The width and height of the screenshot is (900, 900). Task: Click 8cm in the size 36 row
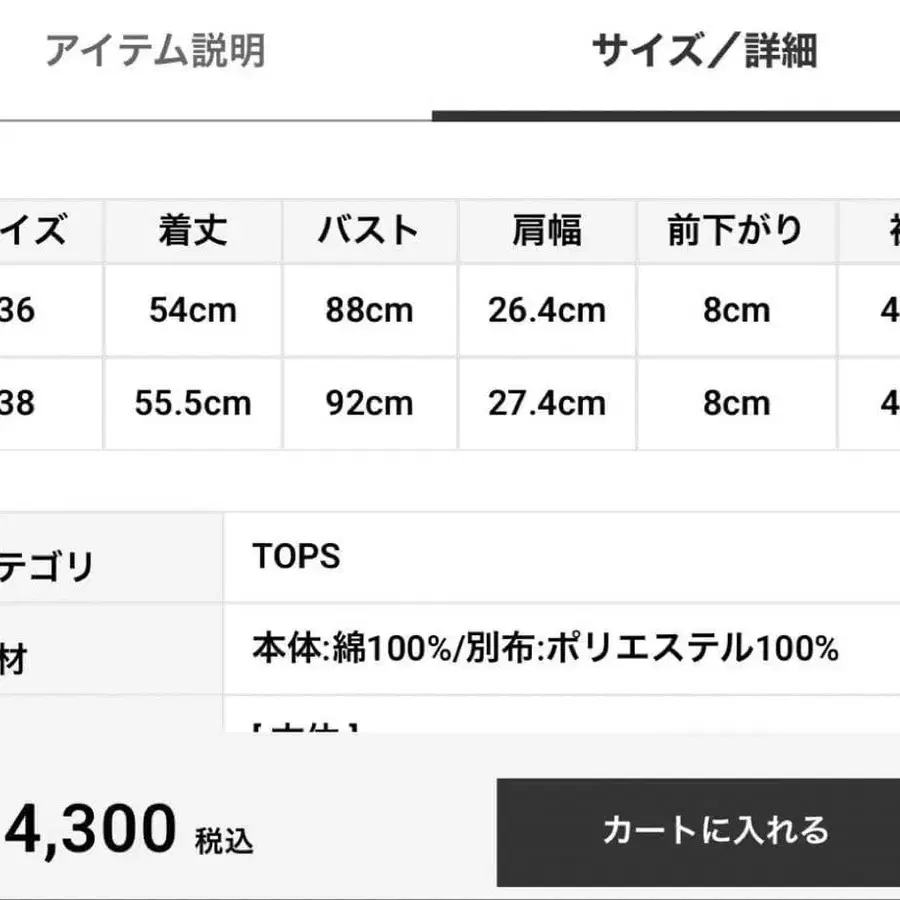736,310
